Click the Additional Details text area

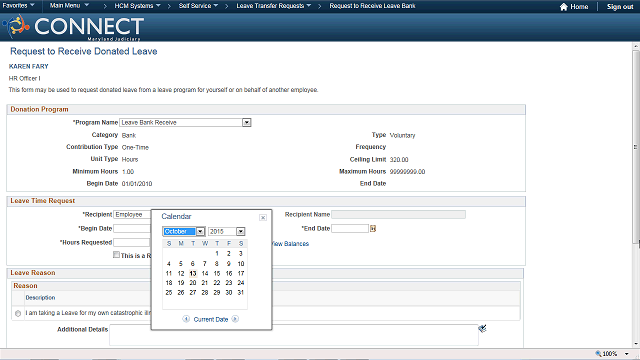click(x=293, y=335)
